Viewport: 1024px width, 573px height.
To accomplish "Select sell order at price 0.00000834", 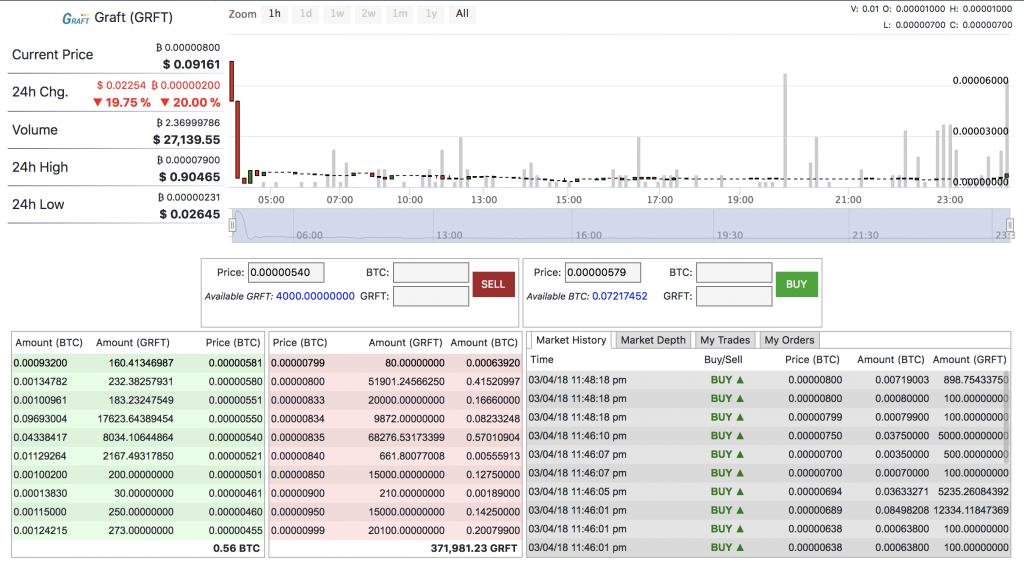I will click(x=395, y=419).
